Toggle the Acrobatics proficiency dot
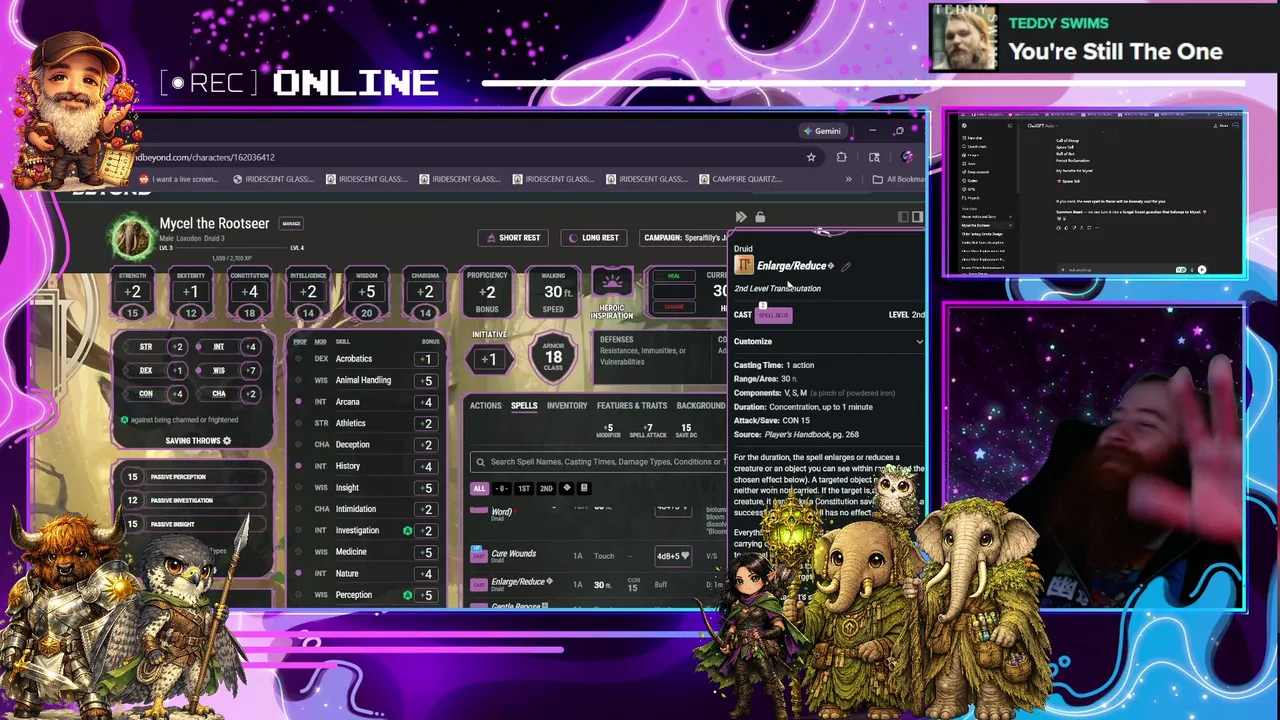This screenshot has height=720, width=1280. pos(298,359)
